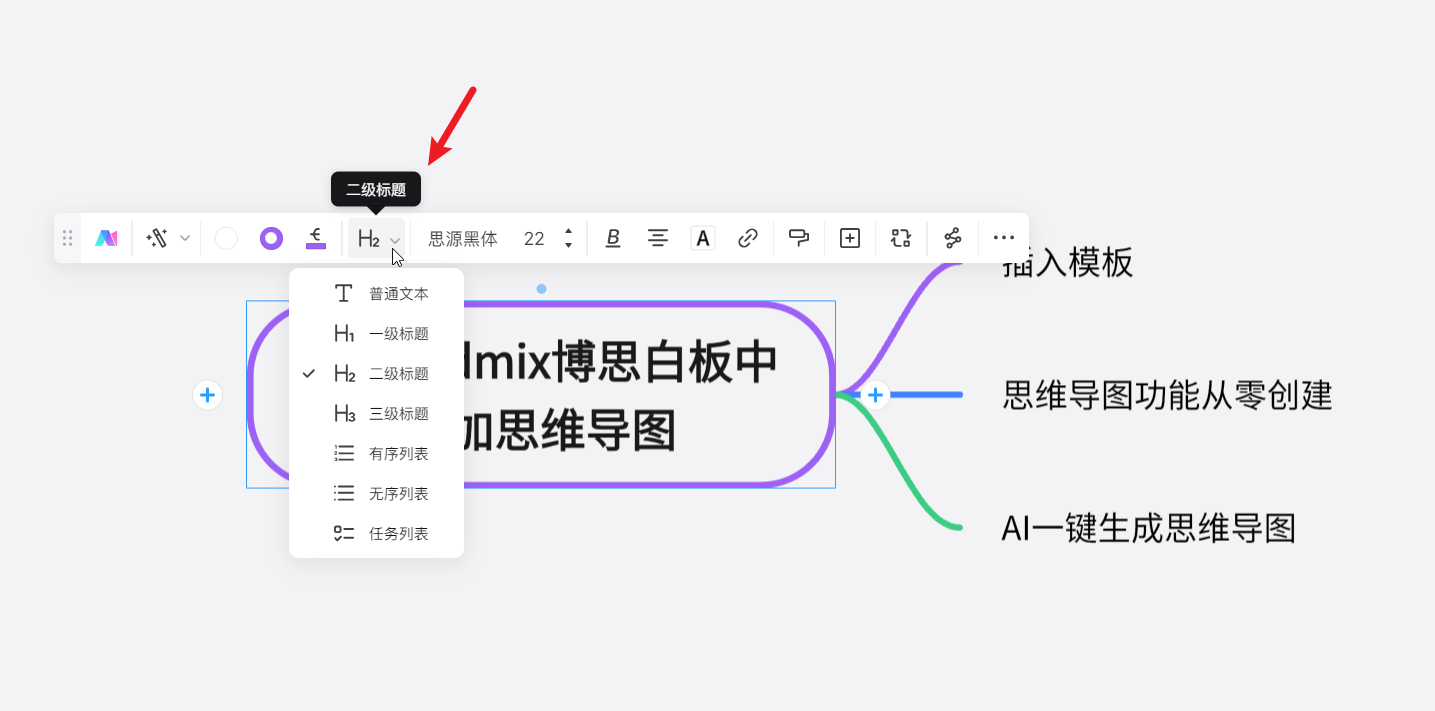Open the purple line color swatch

(x=316, y=238)
